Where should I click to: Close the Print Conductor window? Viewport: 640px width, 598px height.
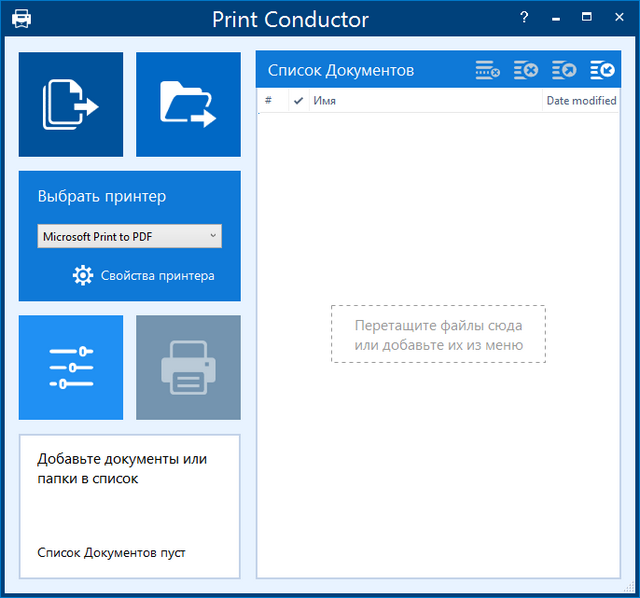[x=619, y=17]
